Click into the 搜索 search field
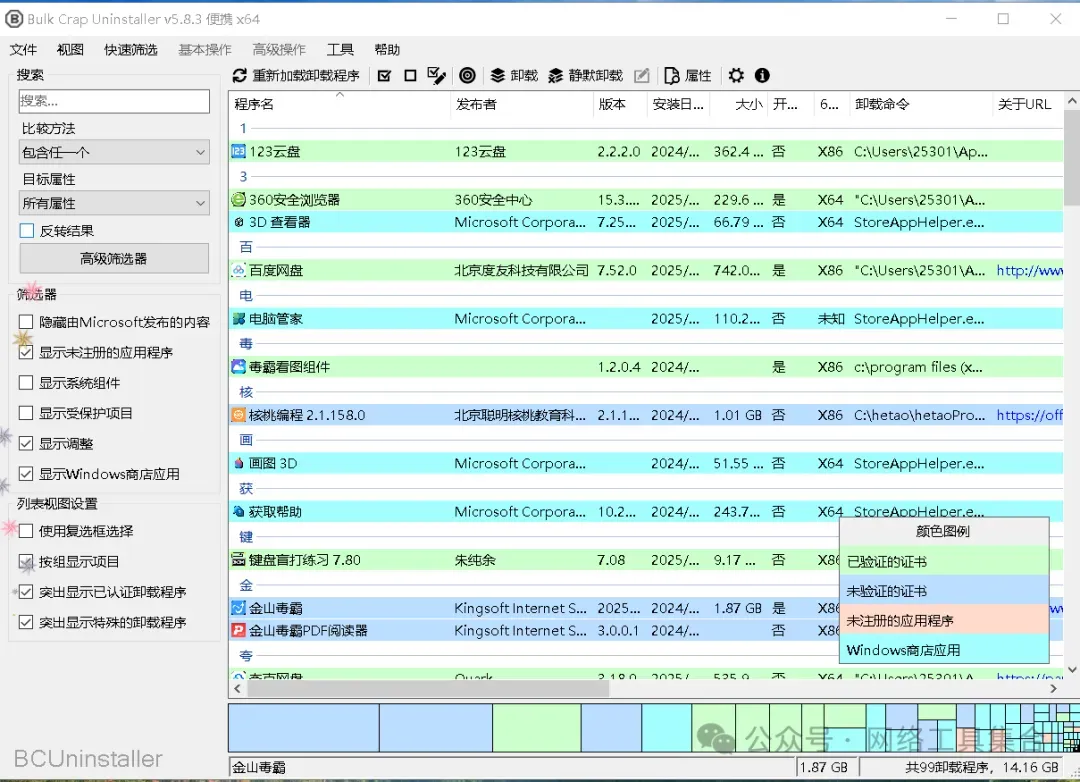The height and width of the screenshot is (782, 1080). tap(114, 101)
